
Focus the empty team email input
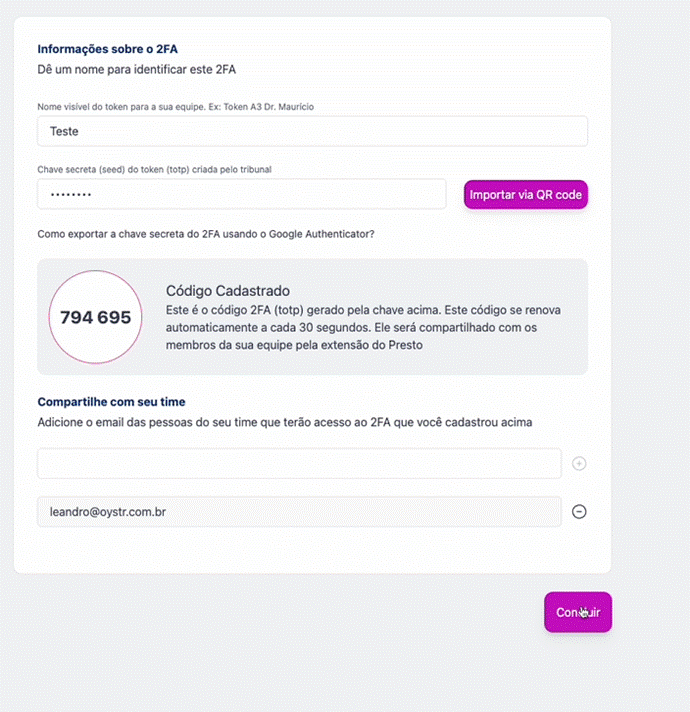click(299, 464)
